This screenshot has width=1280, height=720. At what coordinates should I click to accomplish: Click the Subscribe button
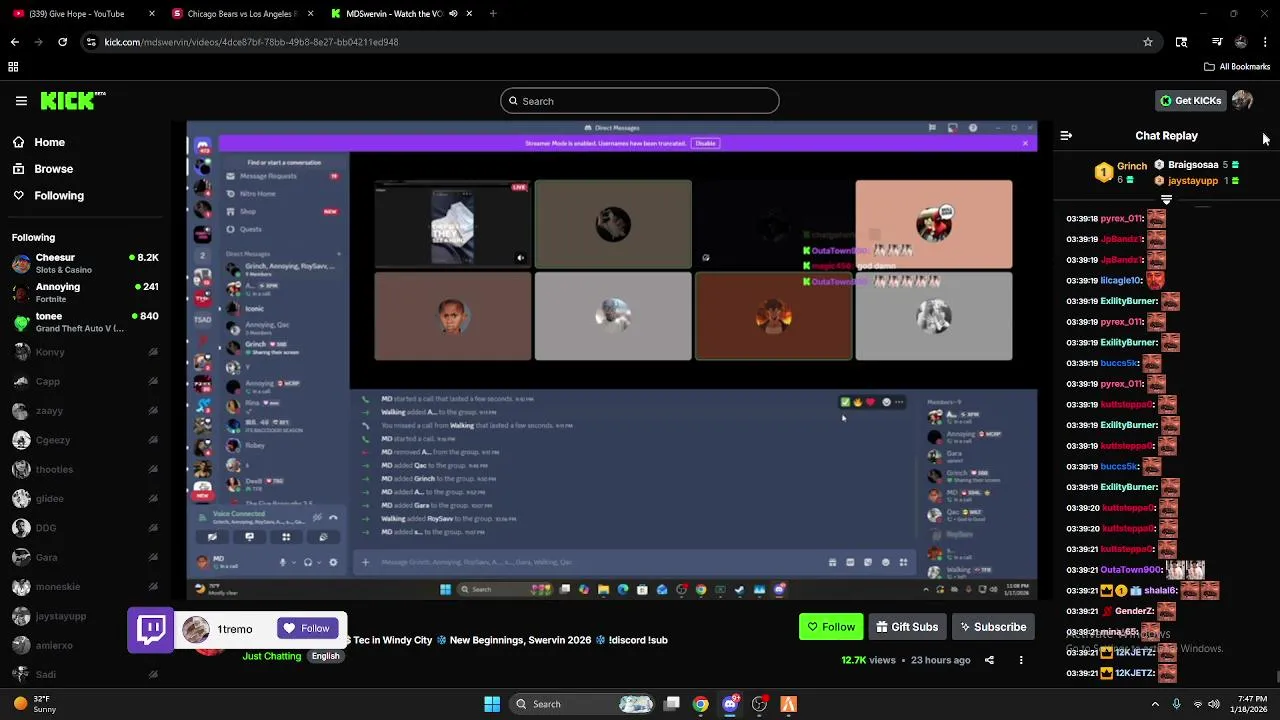click(993, 627)
